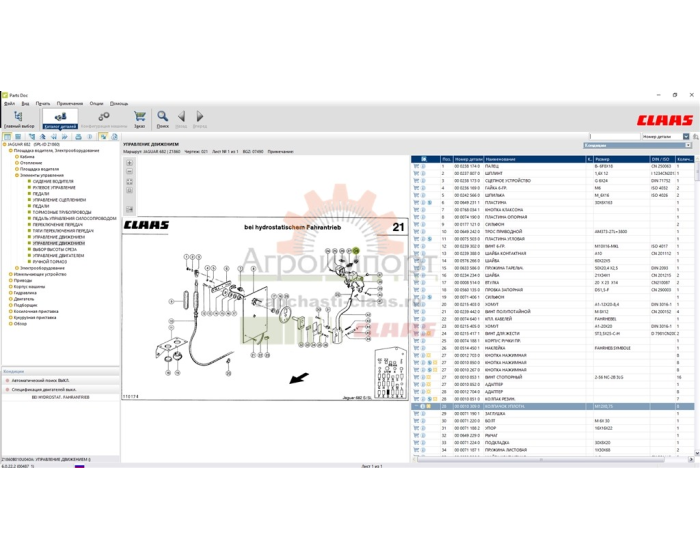
Task: Click cart icon in КНОПКА КЛАКСОНА row 7
Action: pos(416,209)
